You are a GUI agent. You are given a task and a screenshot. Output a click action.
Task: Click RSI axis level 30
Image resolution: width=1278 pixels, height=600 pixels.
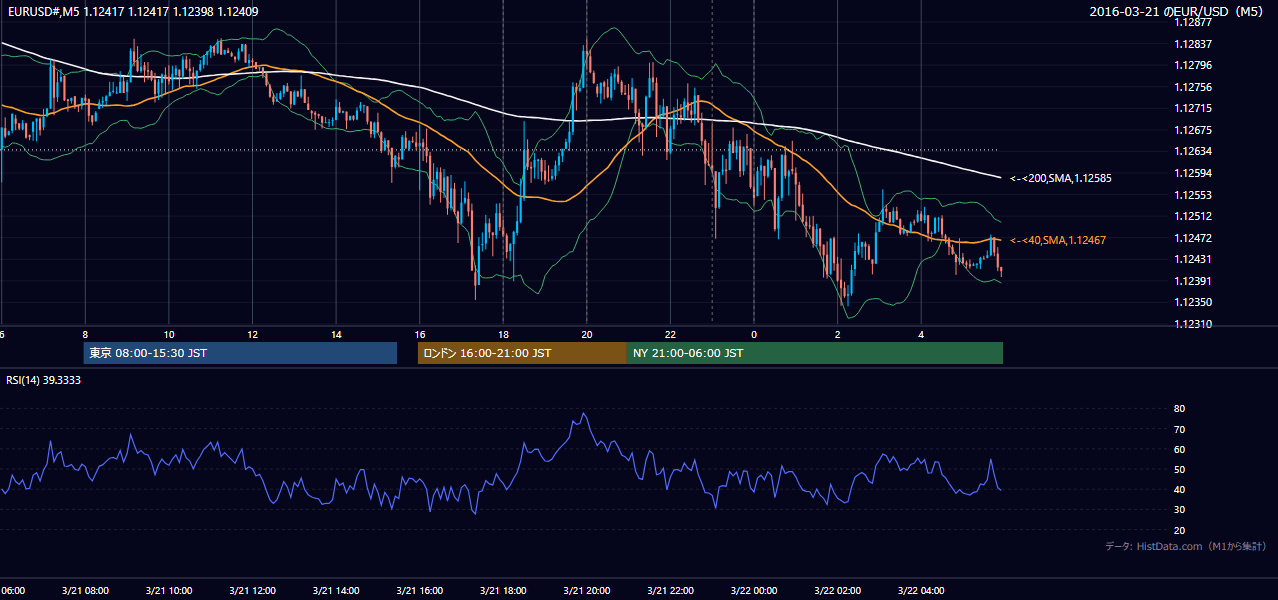pyautogui.click(x=1180, y=510)
